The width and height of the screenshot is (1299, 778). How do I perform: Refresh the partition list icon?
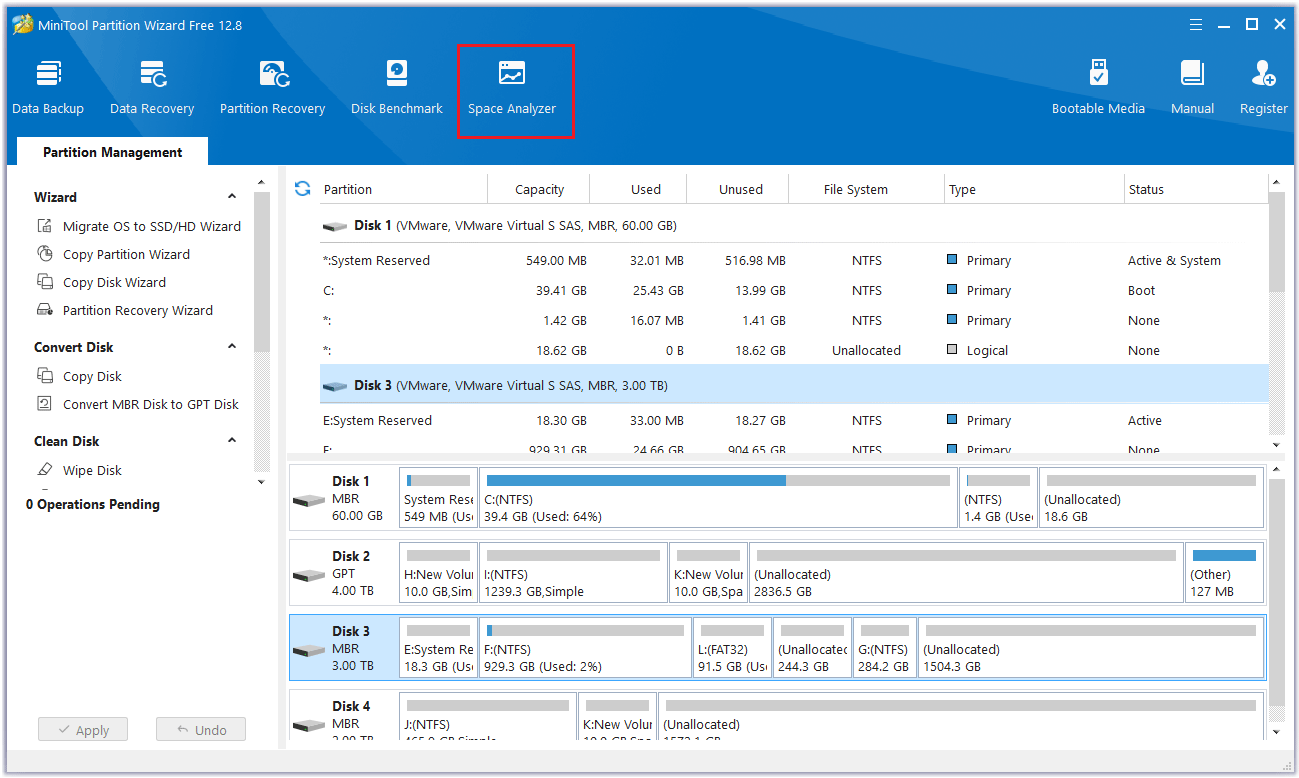[302, 188]
